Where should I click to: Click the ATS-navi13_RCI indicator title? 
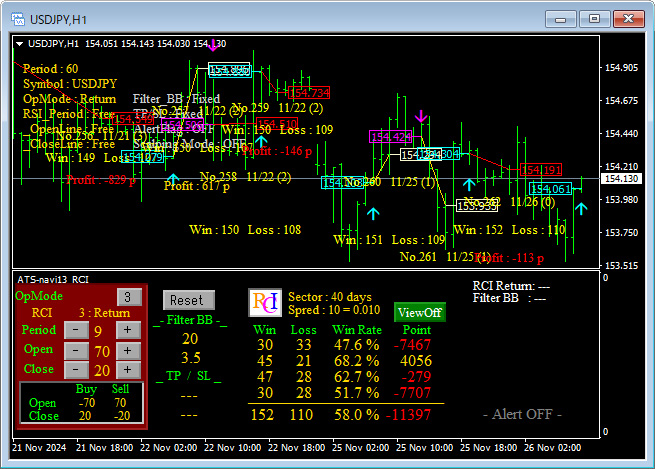coord(53,279)
